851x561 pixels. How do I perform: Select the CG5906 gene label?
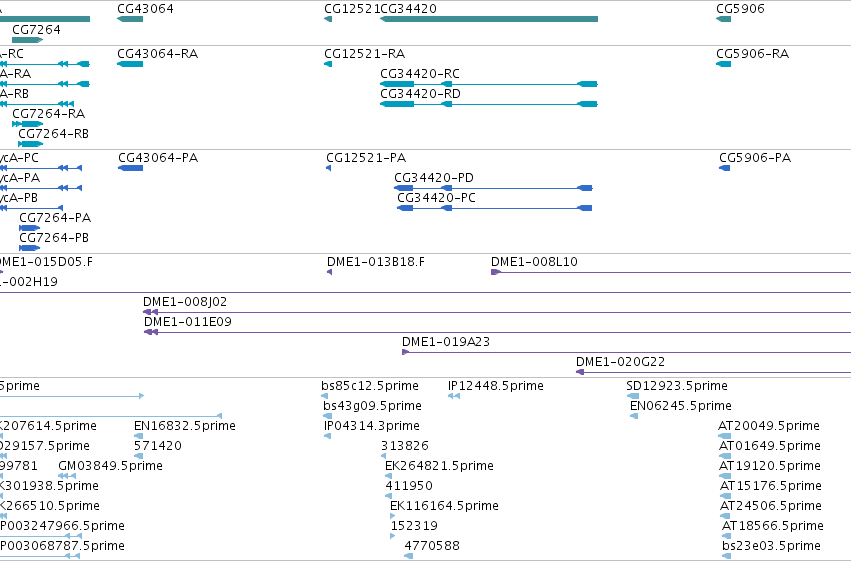pyautogui.click(x=740, y=9)
